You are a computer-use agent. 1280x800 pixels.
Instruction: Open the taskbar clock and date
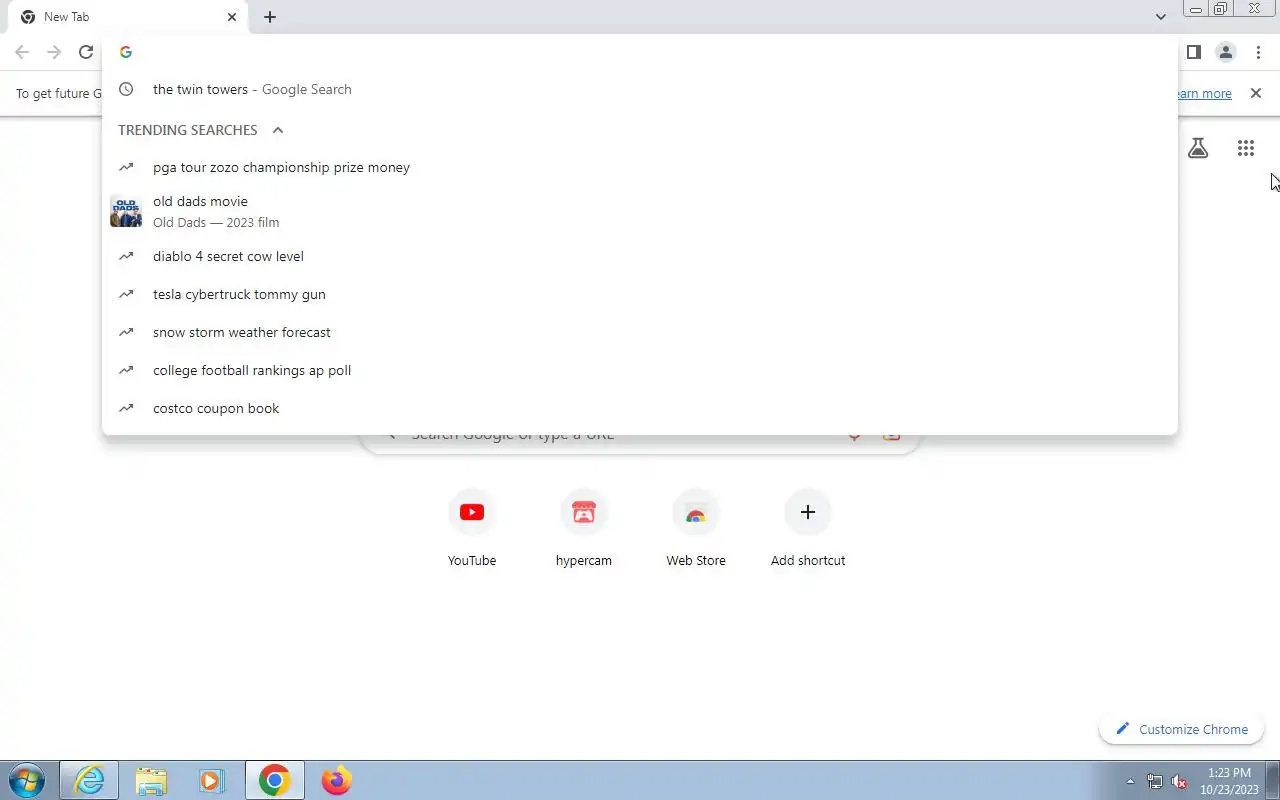pyautogui.click(x=1229, y=781)
